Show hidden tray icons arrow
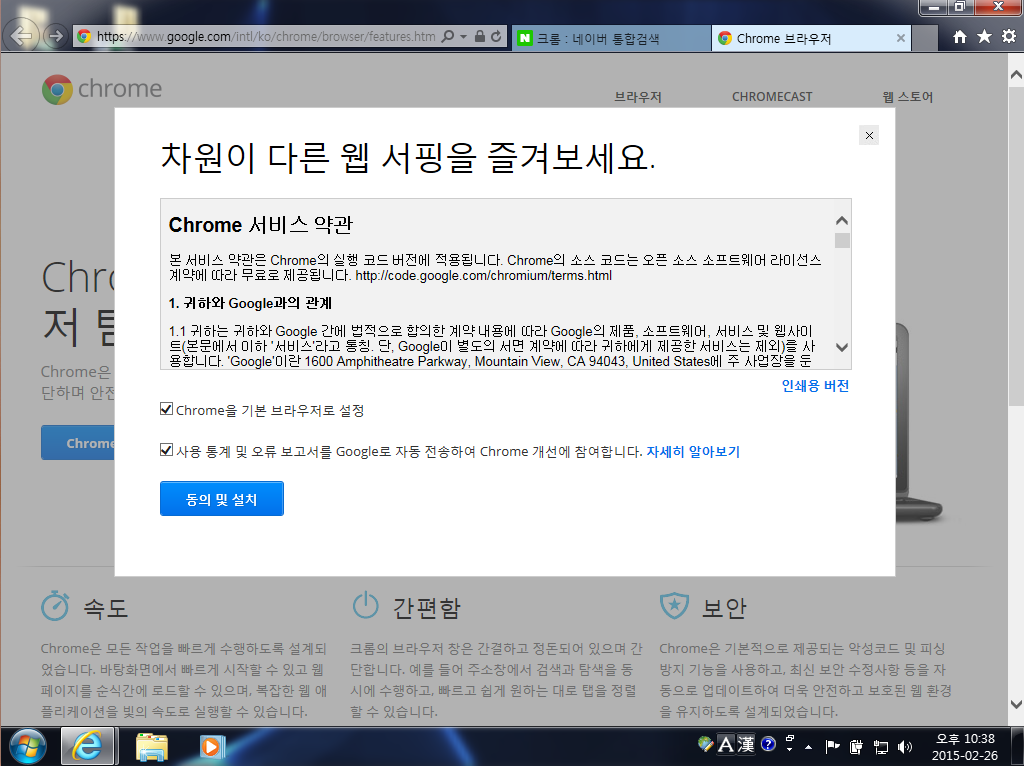This screenshot has width=1024, height=766. (808, 746)
